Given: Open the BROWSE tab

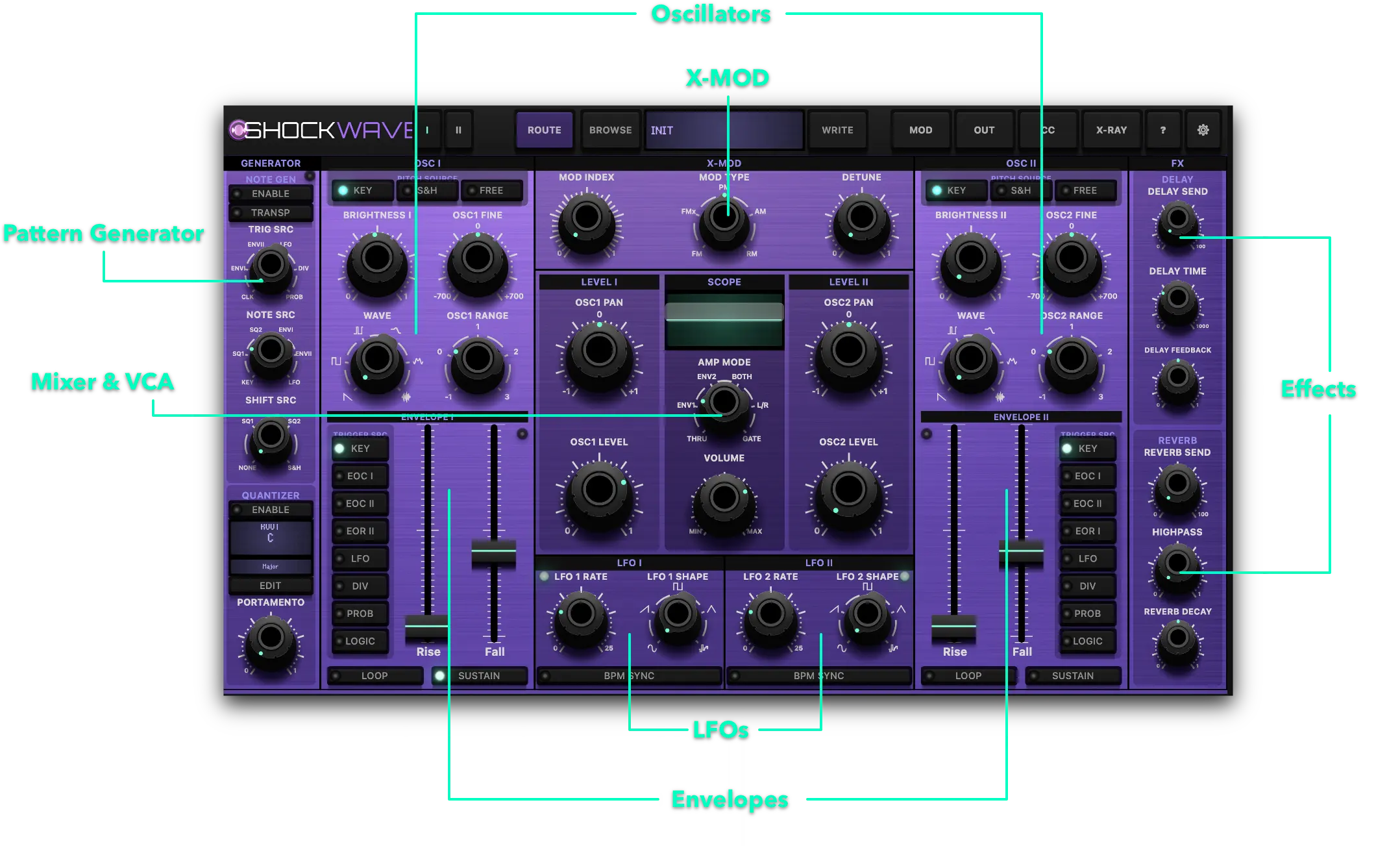Looking at the screenshot, I should point(610,130).
